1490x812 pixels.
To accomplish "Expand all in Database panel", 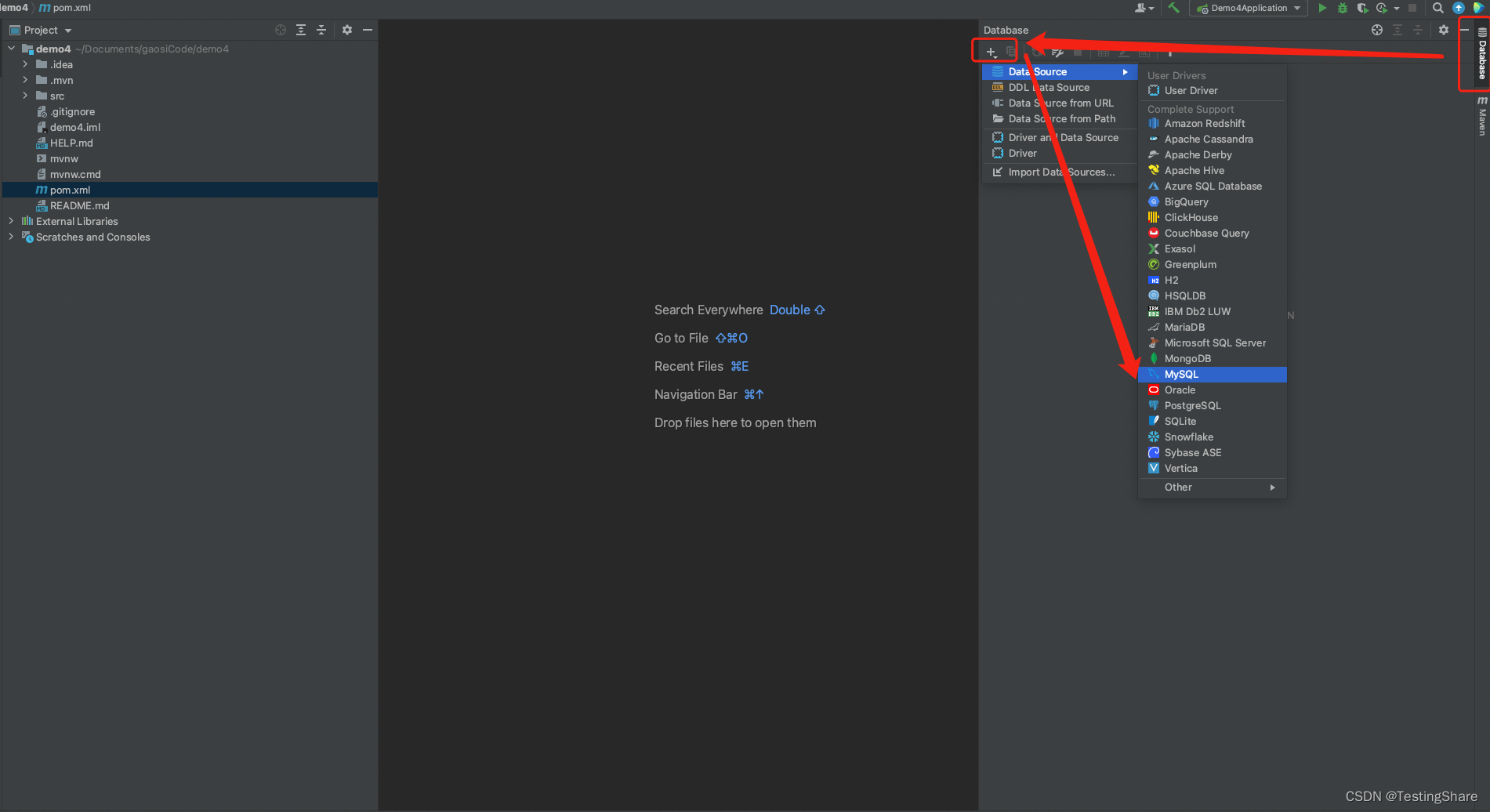I will coord(1398,30).
